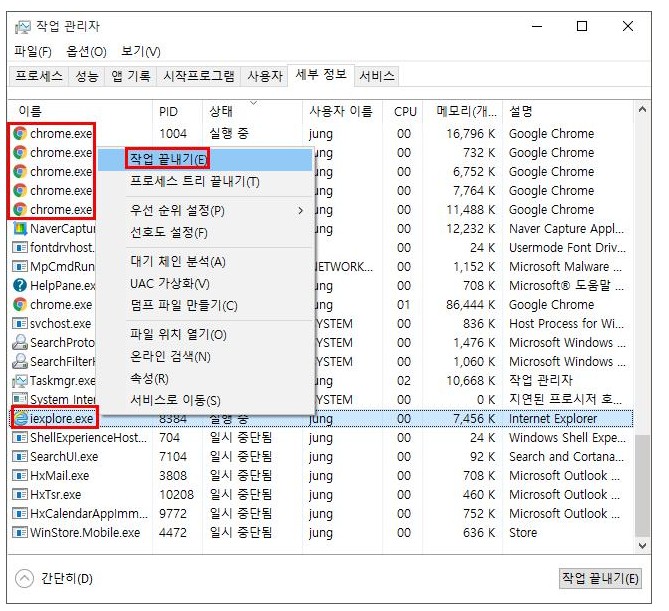Screen dimensions: 669x611
Task: Click the NaverCapture process icon
Action: [x=20, y=229]
